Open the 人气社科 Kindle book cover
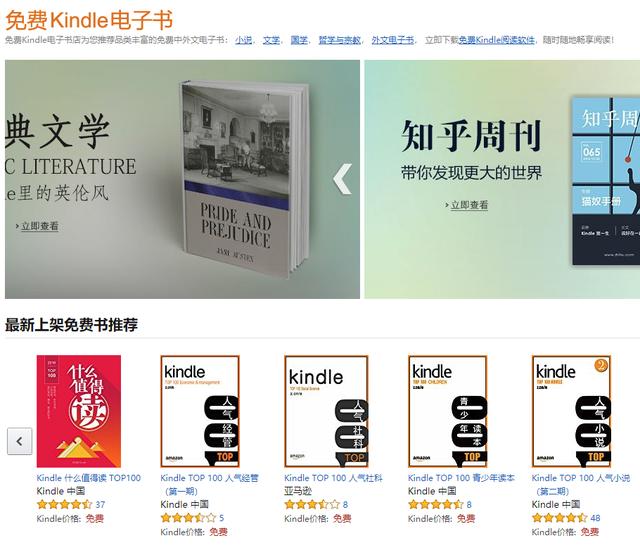 326,411
